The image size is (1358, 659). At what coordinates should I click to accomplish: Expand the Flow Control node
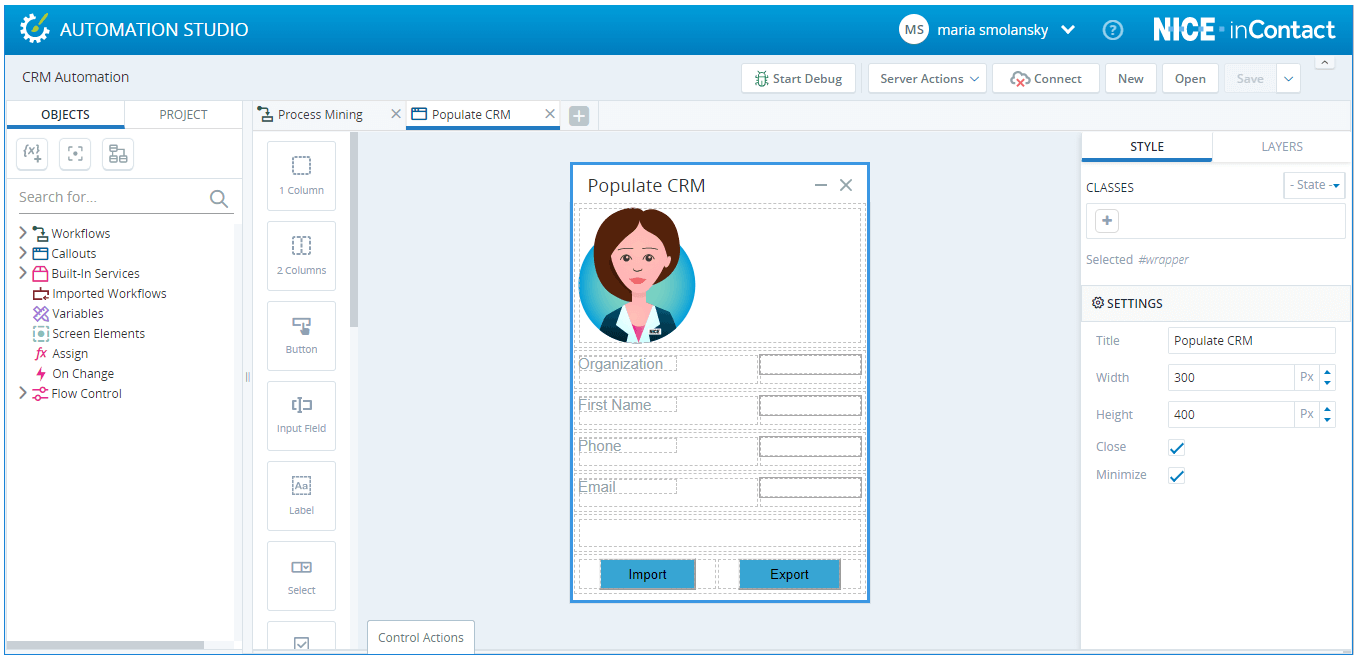click(x=23, y=393)
